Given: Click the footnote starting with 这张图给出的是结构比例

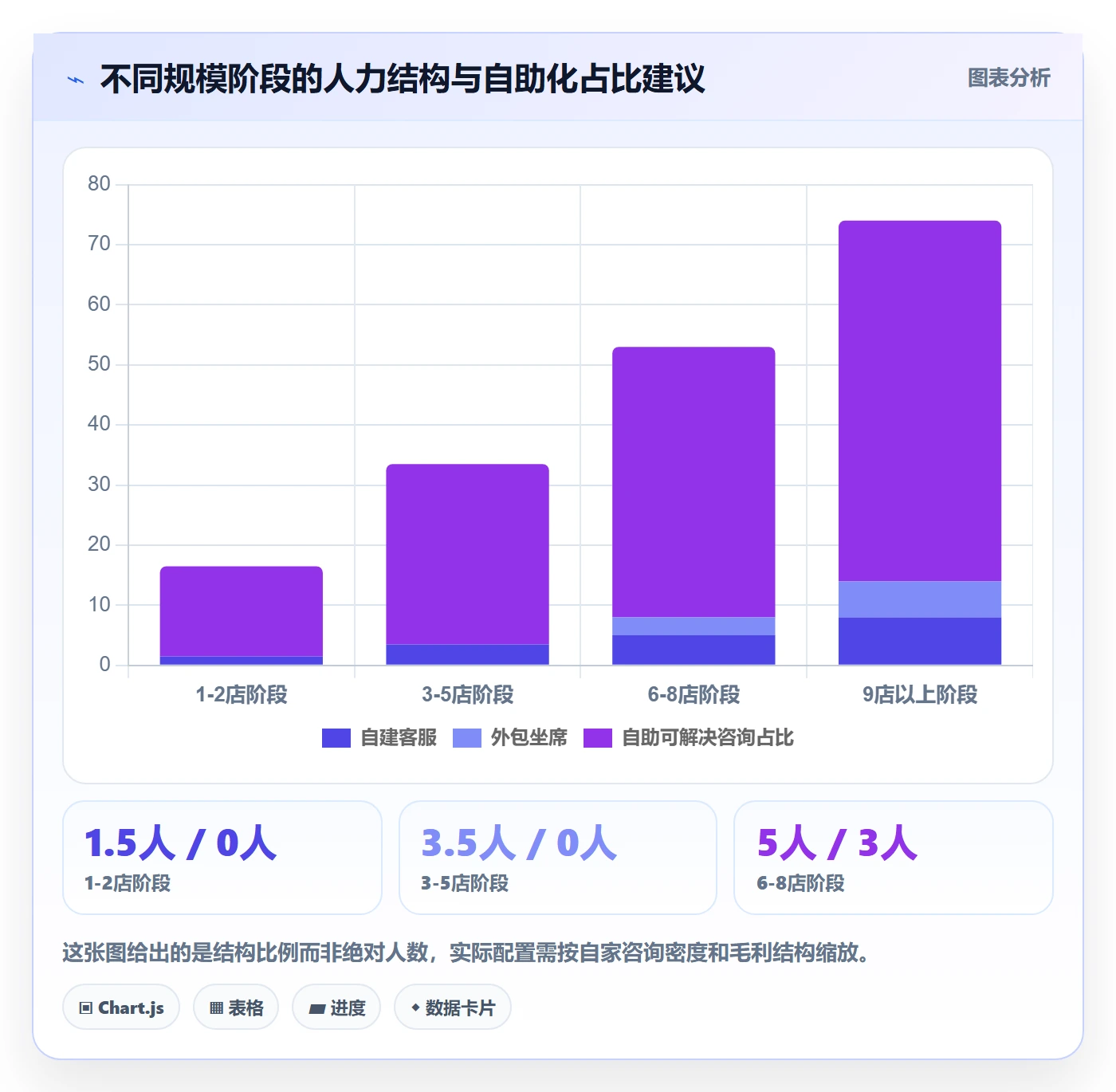Looking at the screenshot, I should 469,953.
